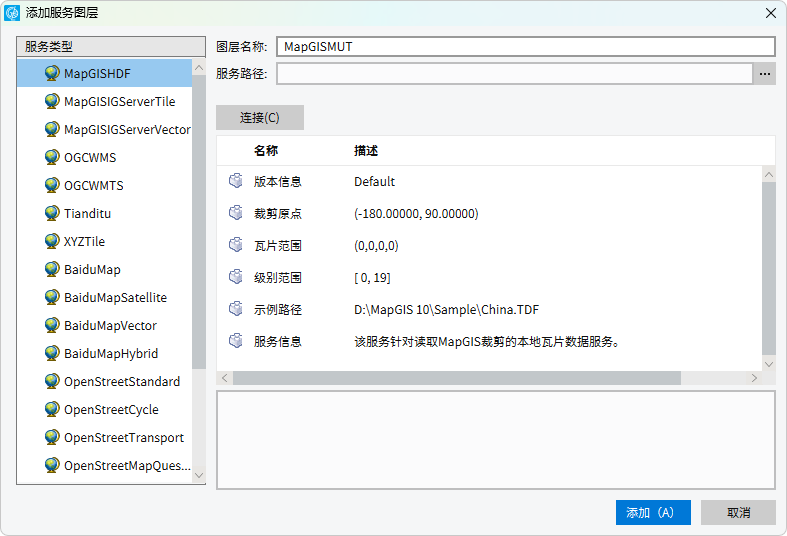Click the 取消 cancel button
787x536 pixels.
click(x=738, y=512)
